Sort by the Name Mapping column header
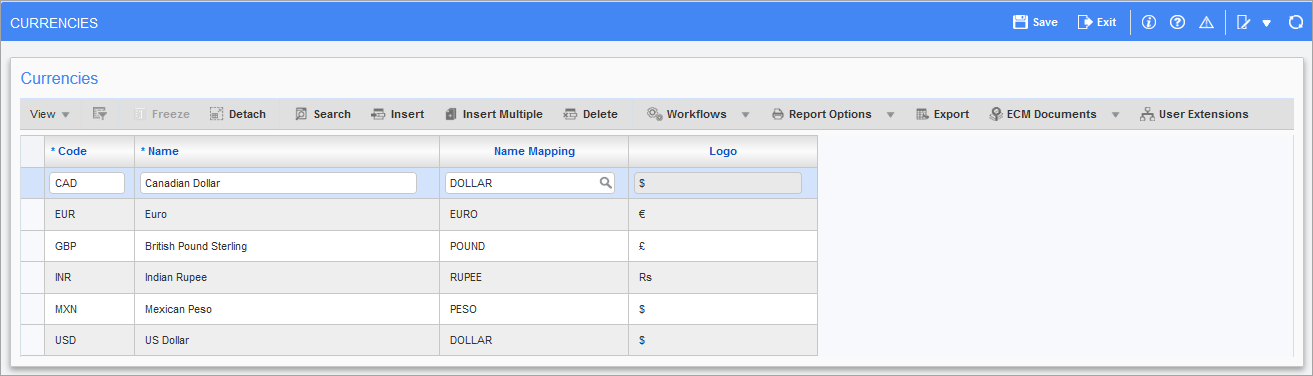Screen dimensions: 1313x376 pyautogui.click(x=534, y=151)
